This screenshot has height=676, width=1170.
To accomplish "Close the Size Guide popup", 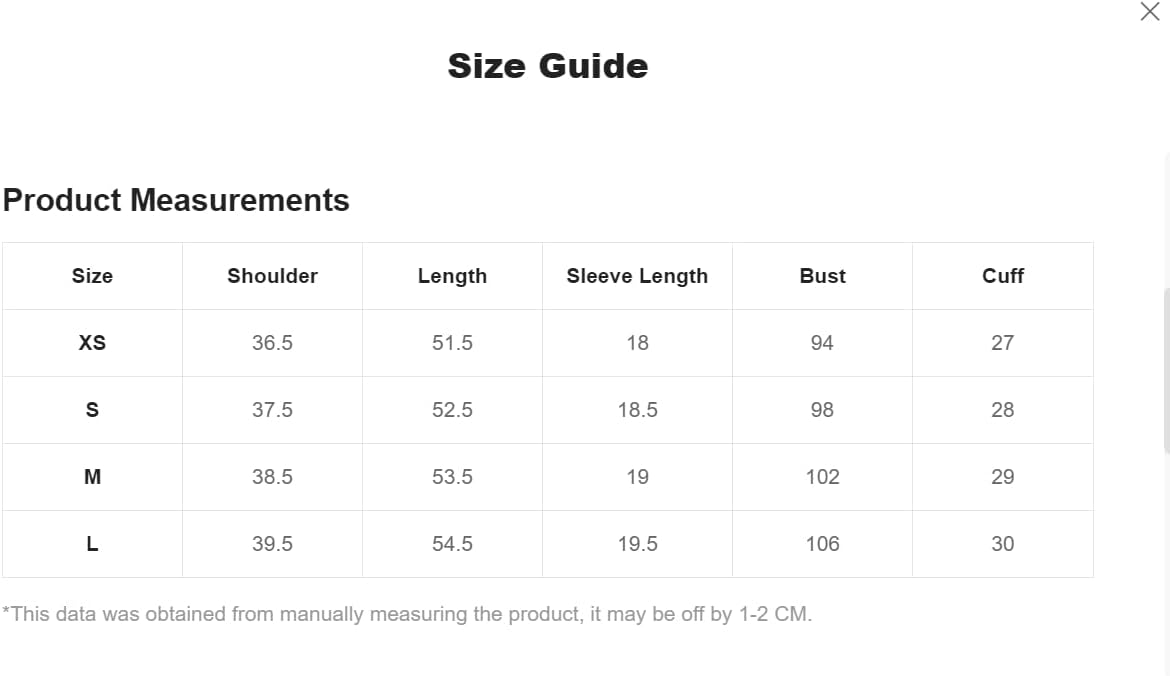I will 1150,11.
